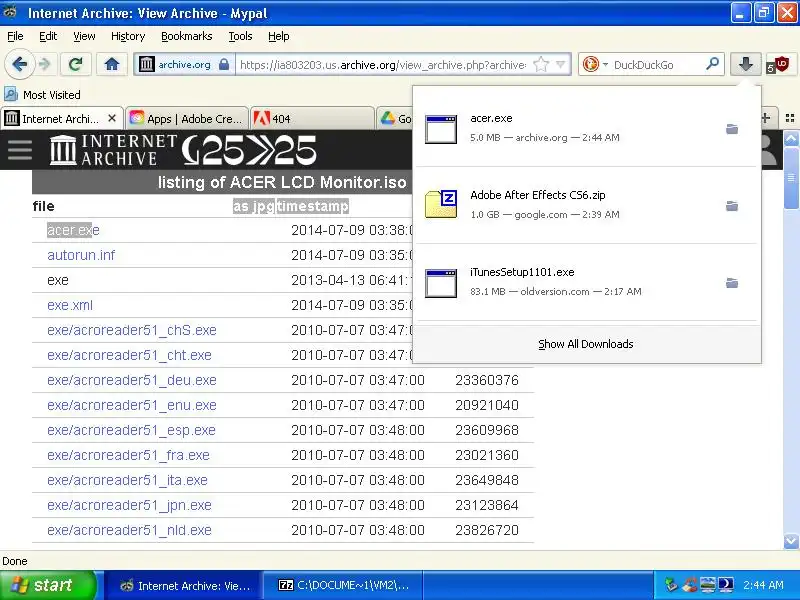Go back with the Back arrow button
The image size is (800, 600).
[19, 64]
